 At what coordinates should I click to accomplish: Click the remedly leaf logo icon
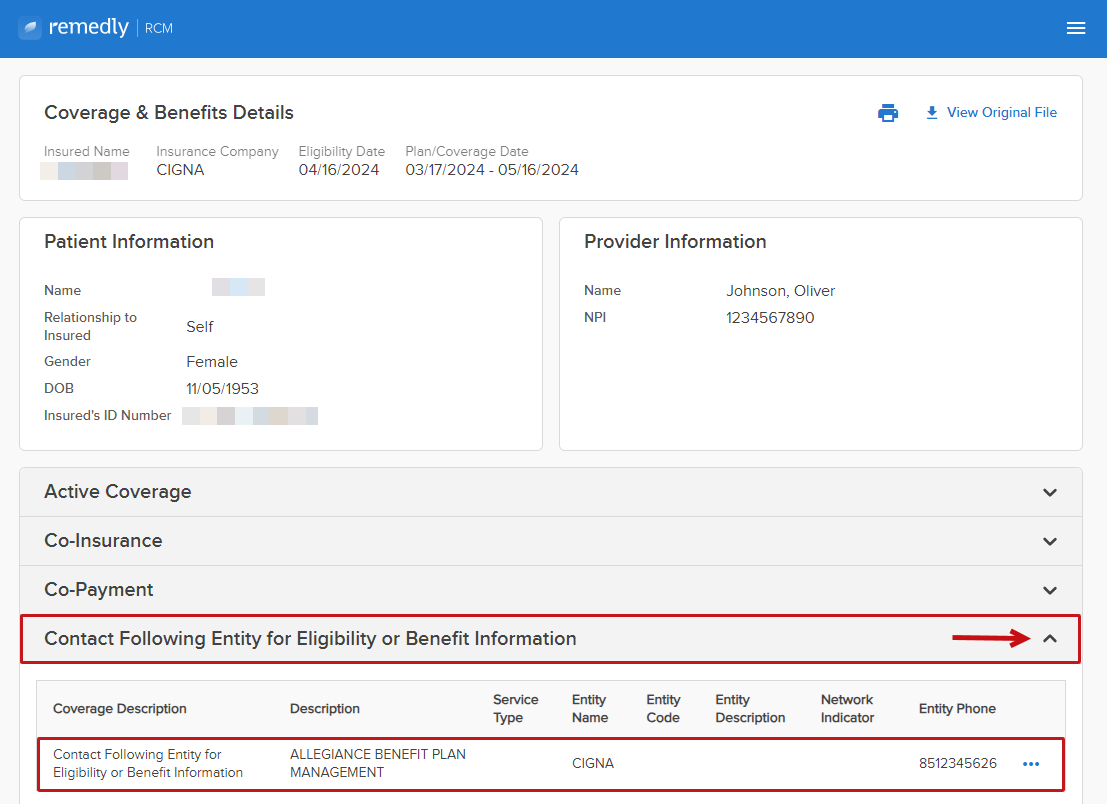coord(30,28)
